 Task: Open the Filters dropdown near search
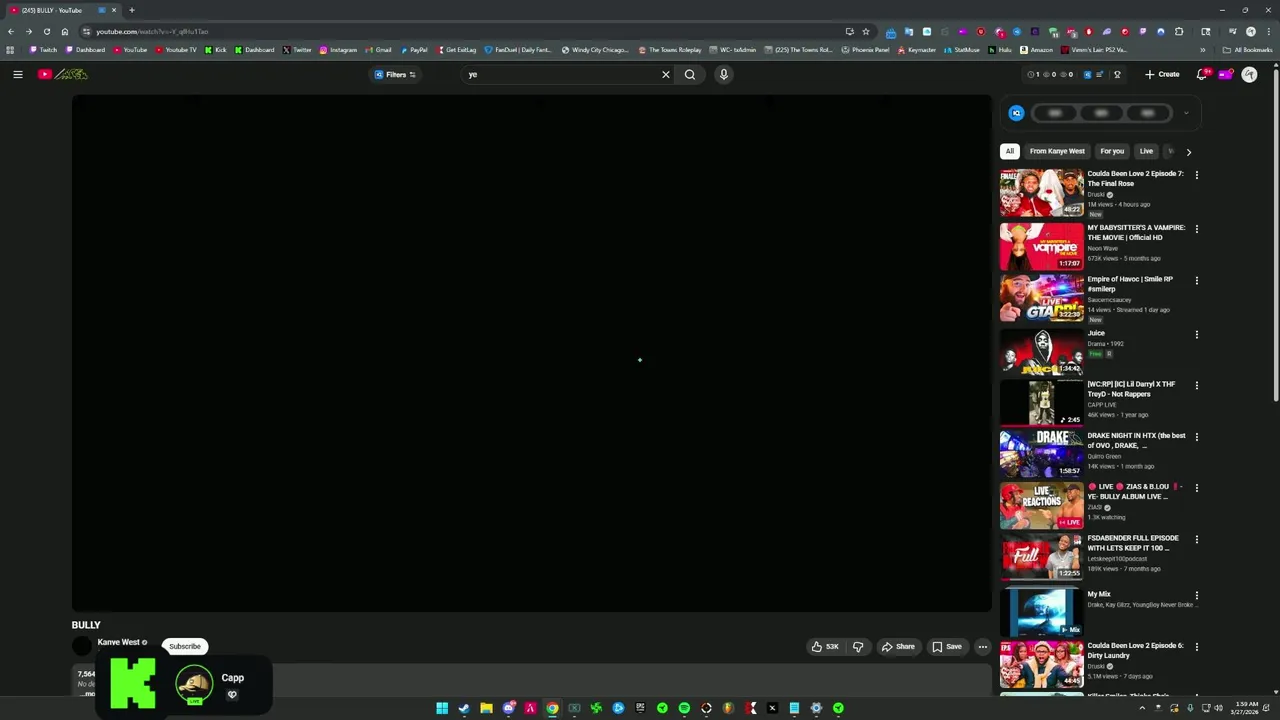pyautogui.click(x=395, y=74)
